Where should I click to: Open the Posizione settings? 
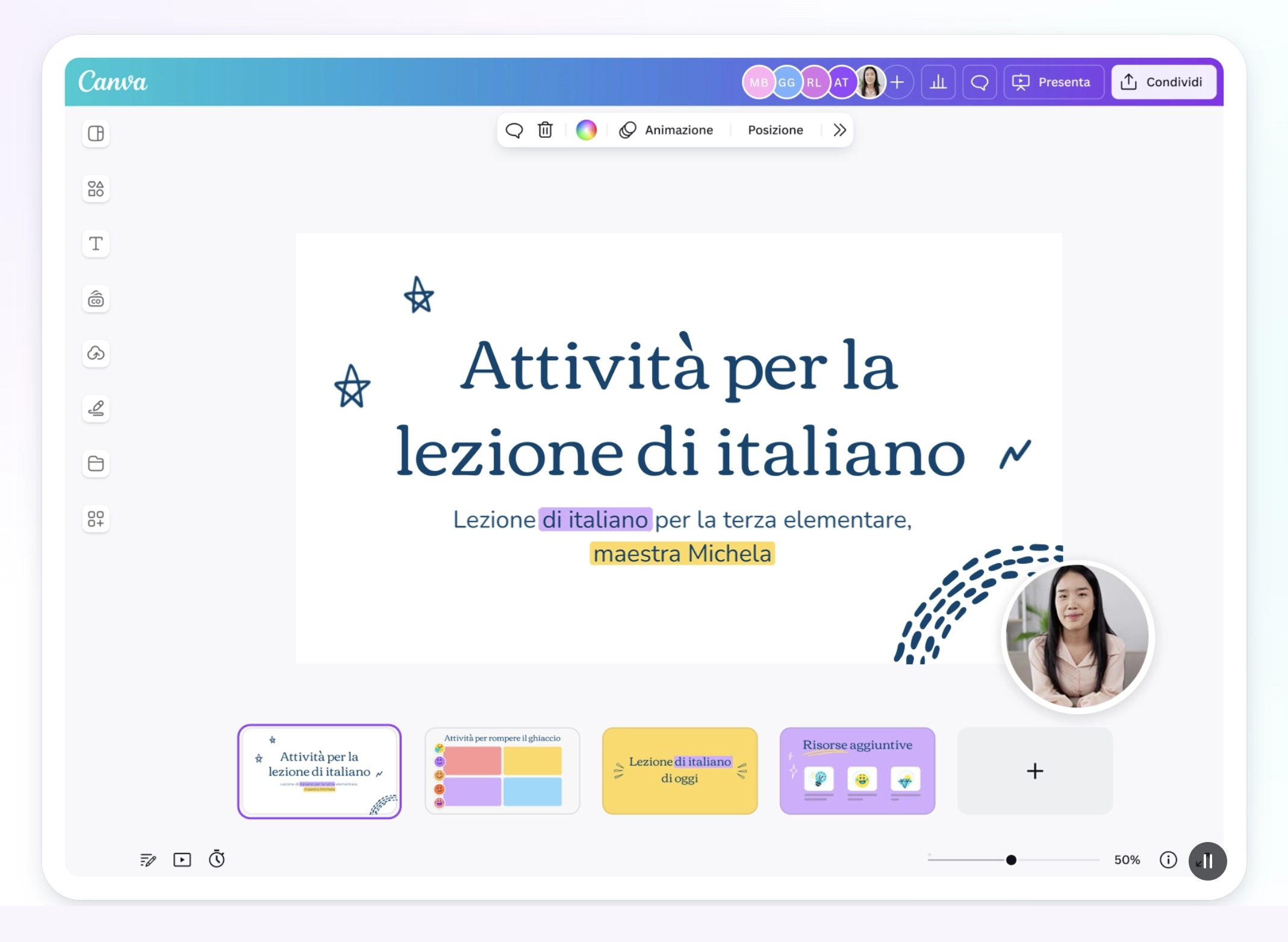(x=776, y=130)
